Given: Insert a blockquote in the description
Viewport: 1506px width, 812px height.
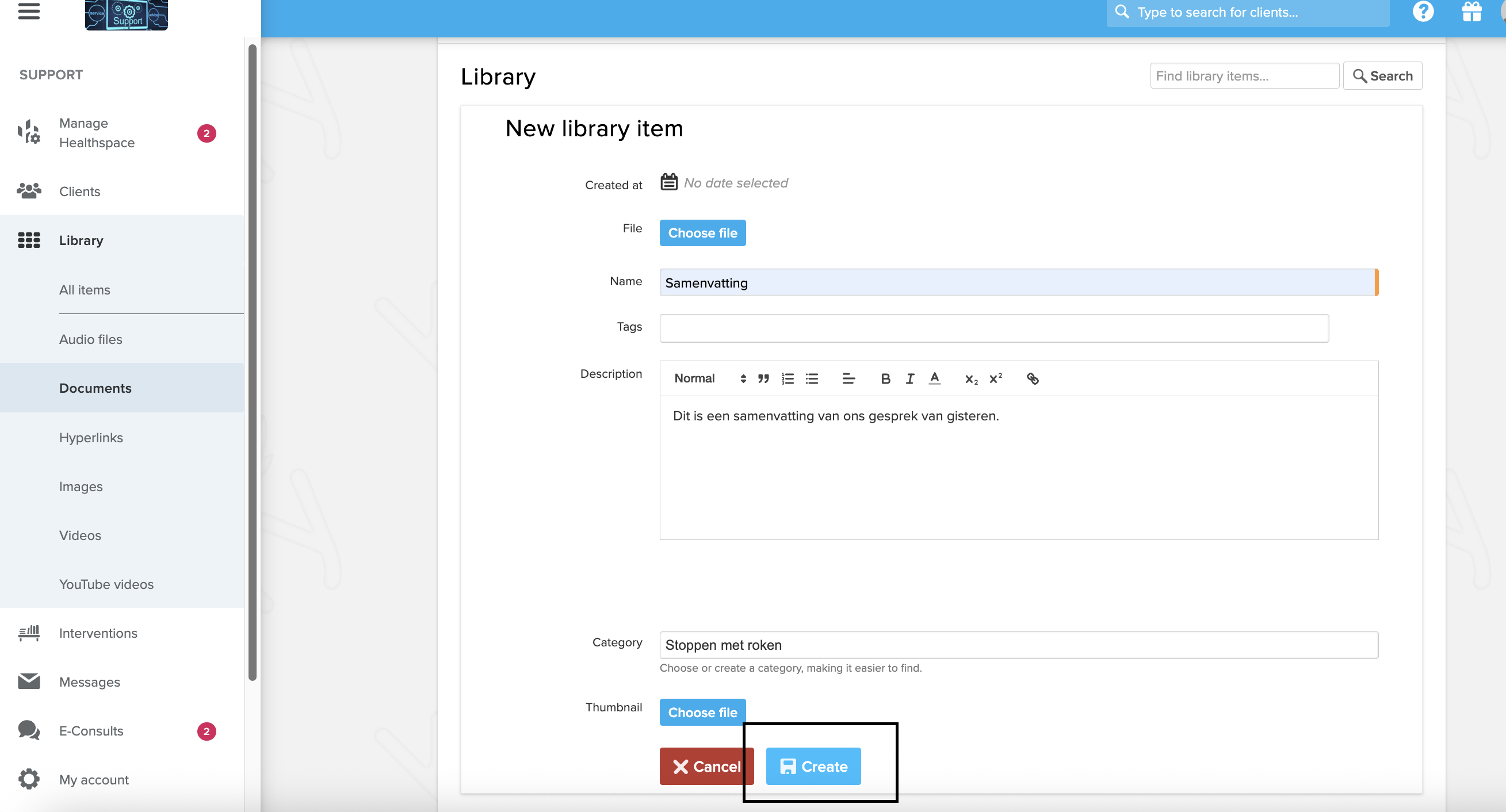Looking at the screenshot, I should click(x=763, y=379).
